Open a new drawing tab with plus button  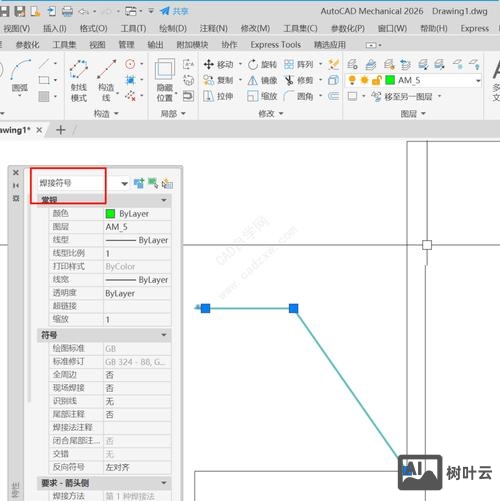tap(61, 130)
